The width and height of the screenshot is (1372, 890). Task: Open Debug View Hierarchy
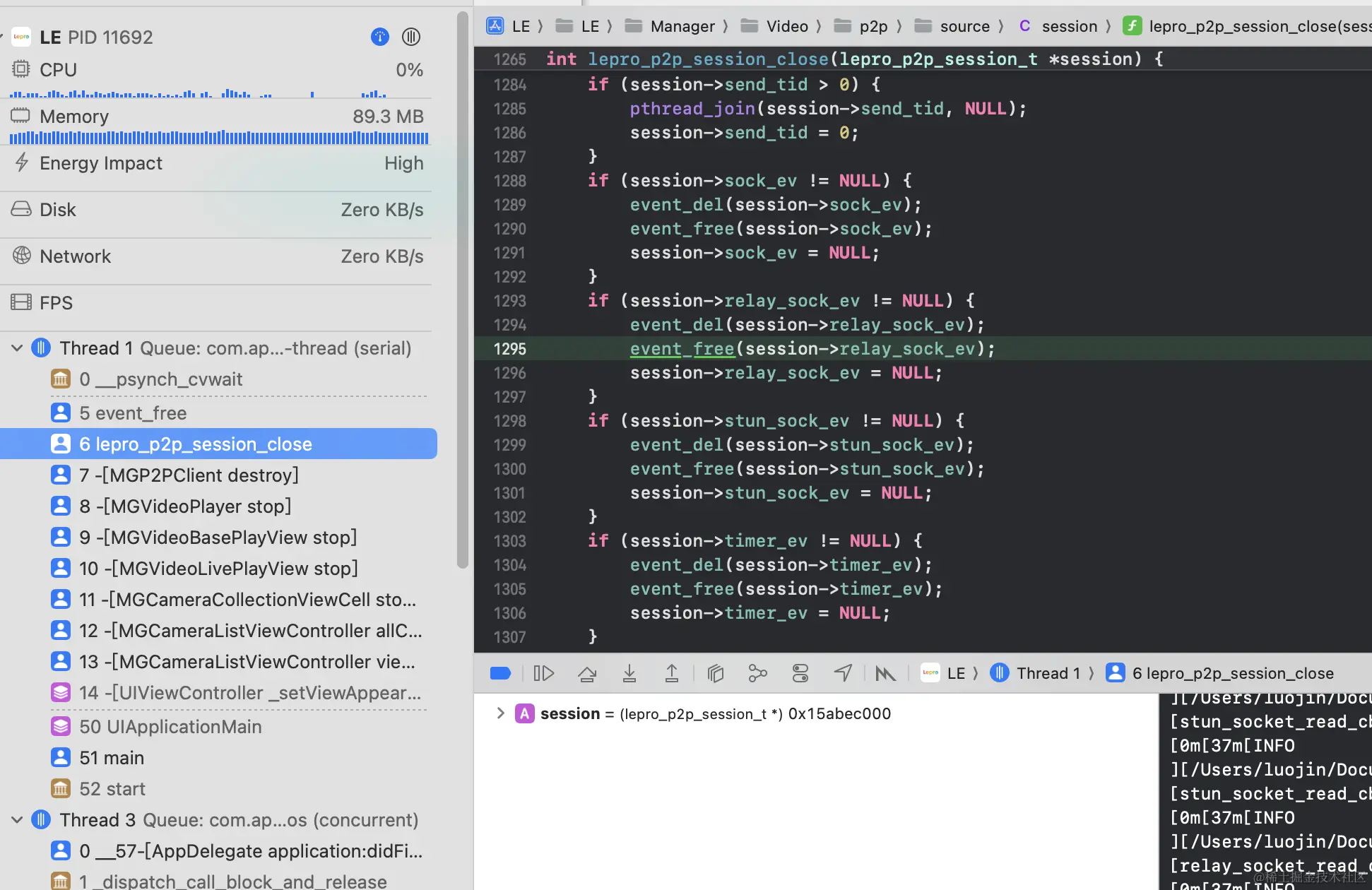tap(715, 673)
